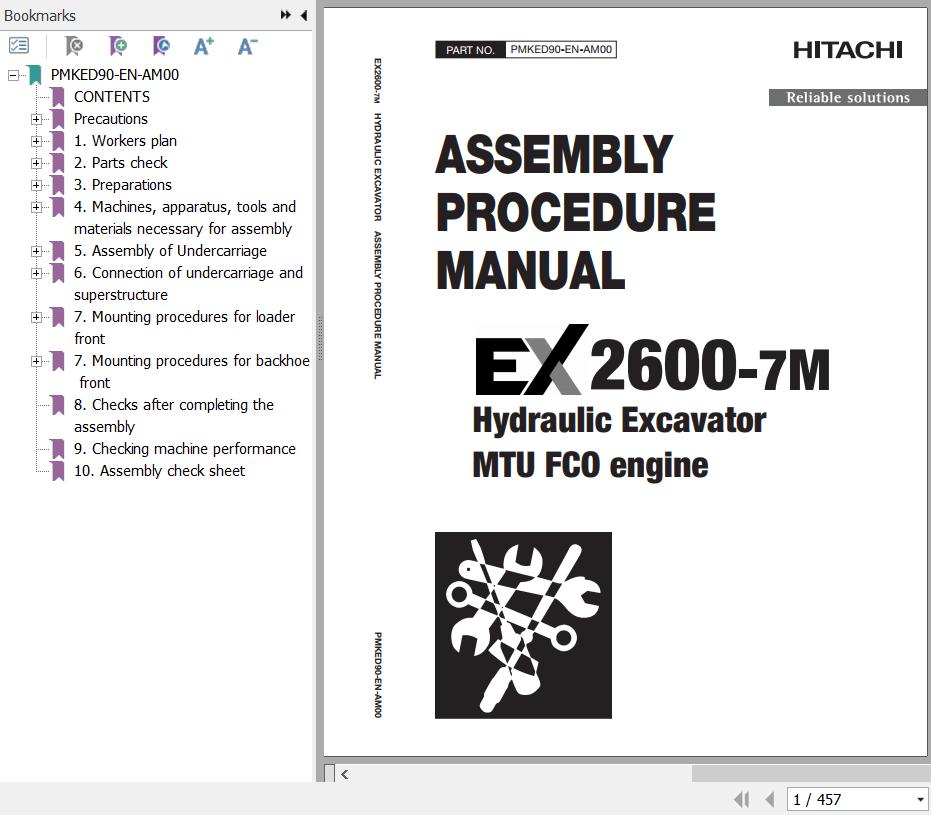Click the horizontal scrollbar left arrow
931x815 pixels.
point(344,774)
